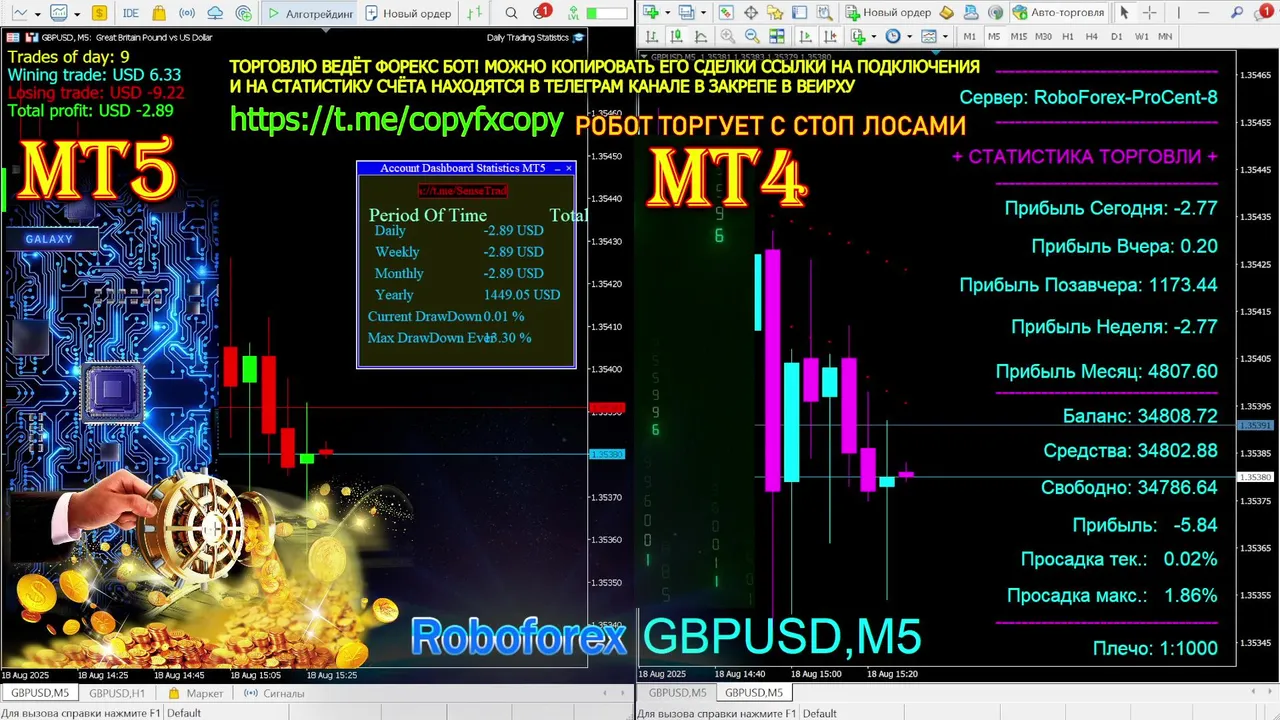Select the M5 timeframe in MT4
The image size is (1280, 720).
994,36
